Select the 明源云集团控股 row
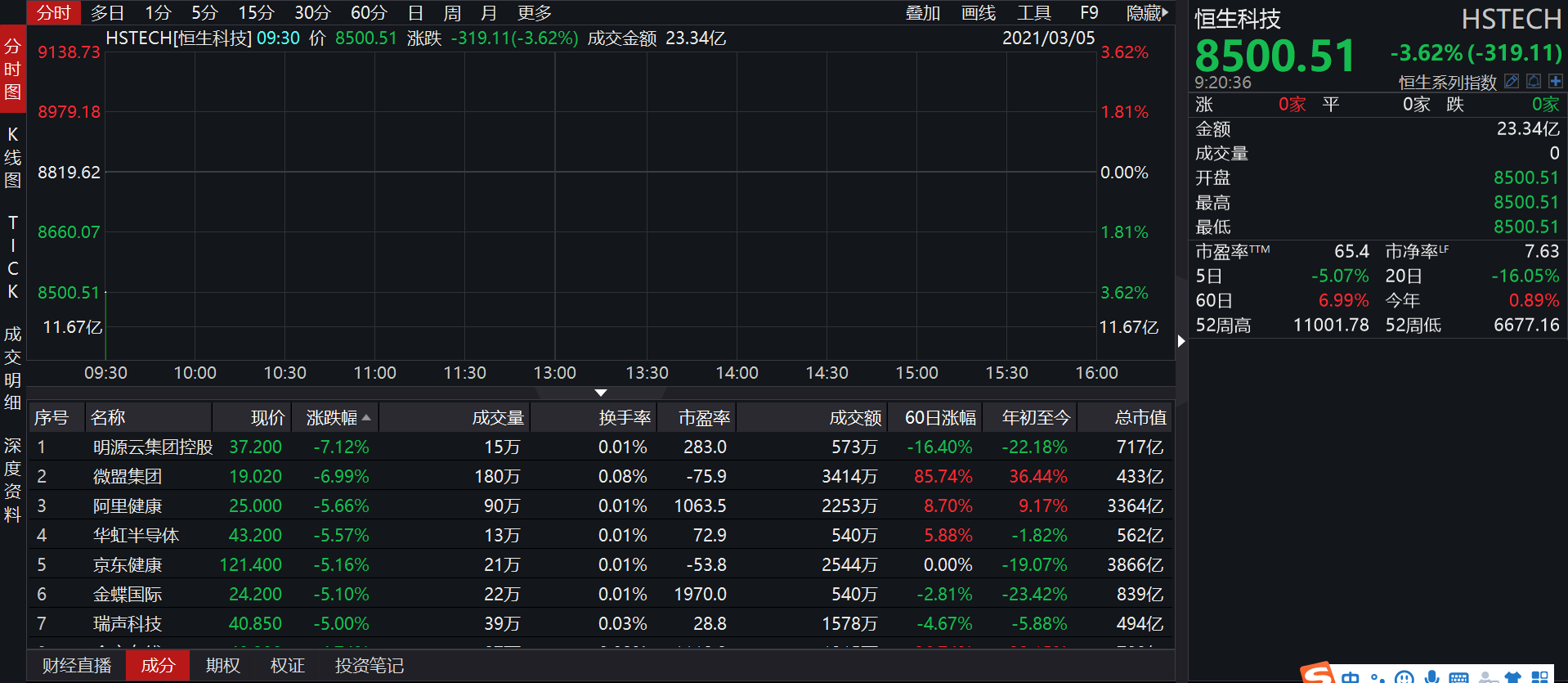The width and height of the screenshot is (1568, 683). pyautogui.click(x=601, y=447)
